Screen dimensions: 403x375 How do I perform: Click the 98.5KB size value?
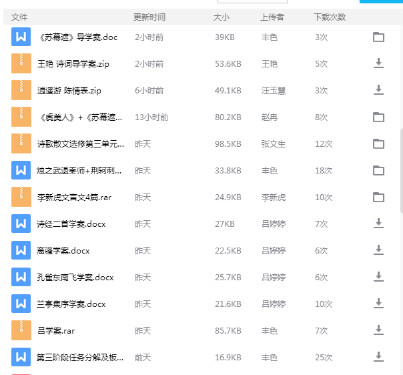228,144
